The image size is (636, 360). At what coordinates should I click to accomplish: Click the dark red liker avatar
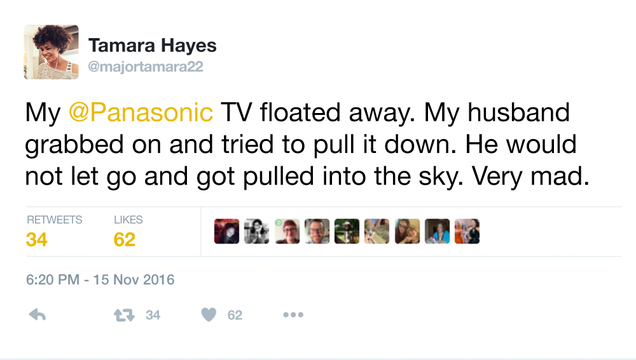(x=227, y=231)
